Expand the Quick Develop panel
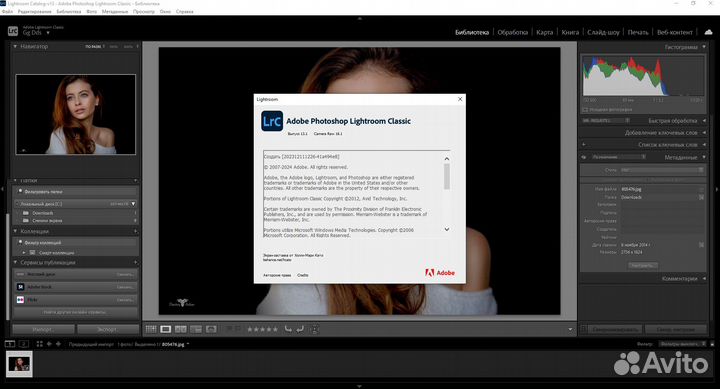The image size is (720, 389). coord(704,121)
